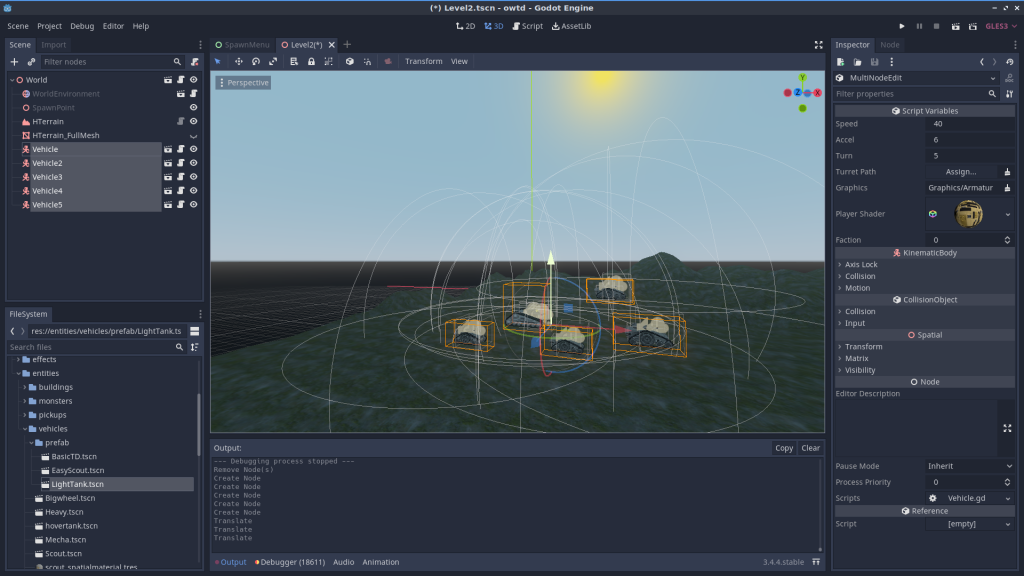Click the Instance Scene link icon
The image size is (1024, 576).
coord(31,62)
